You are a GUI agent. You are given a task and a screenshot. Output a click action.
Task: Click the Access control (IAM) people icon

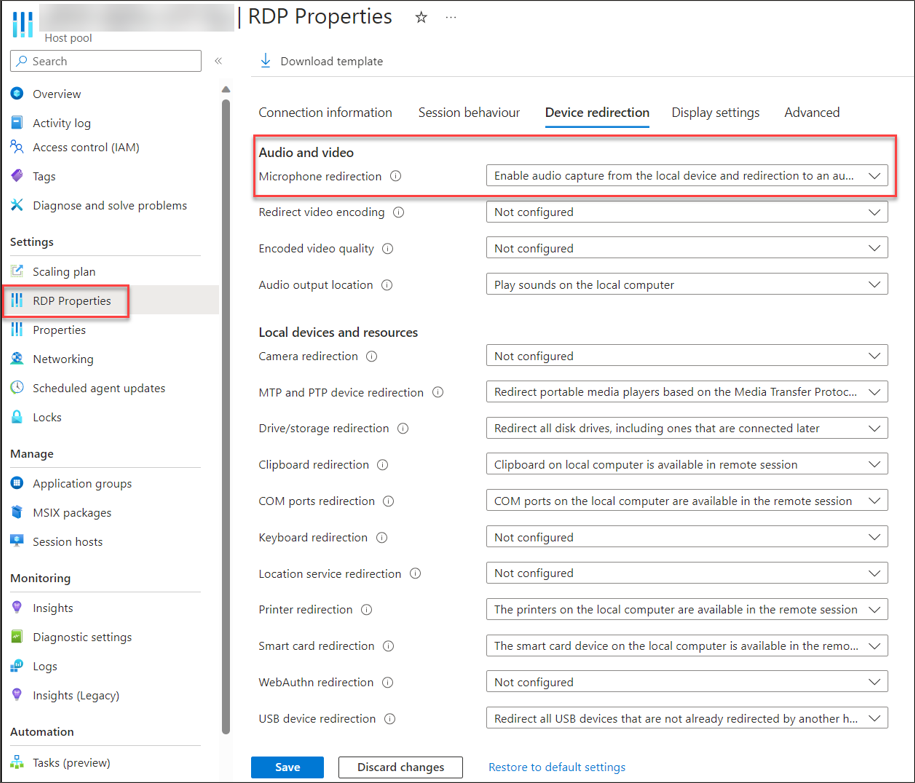[17, 147]
